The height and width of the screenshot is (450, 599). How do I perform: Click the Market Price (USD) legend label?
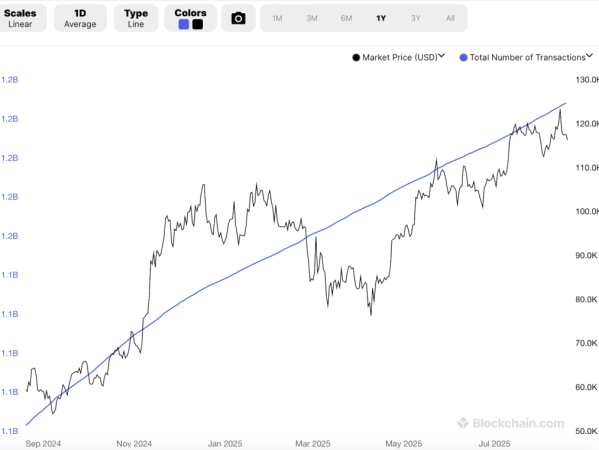(400, 57)
